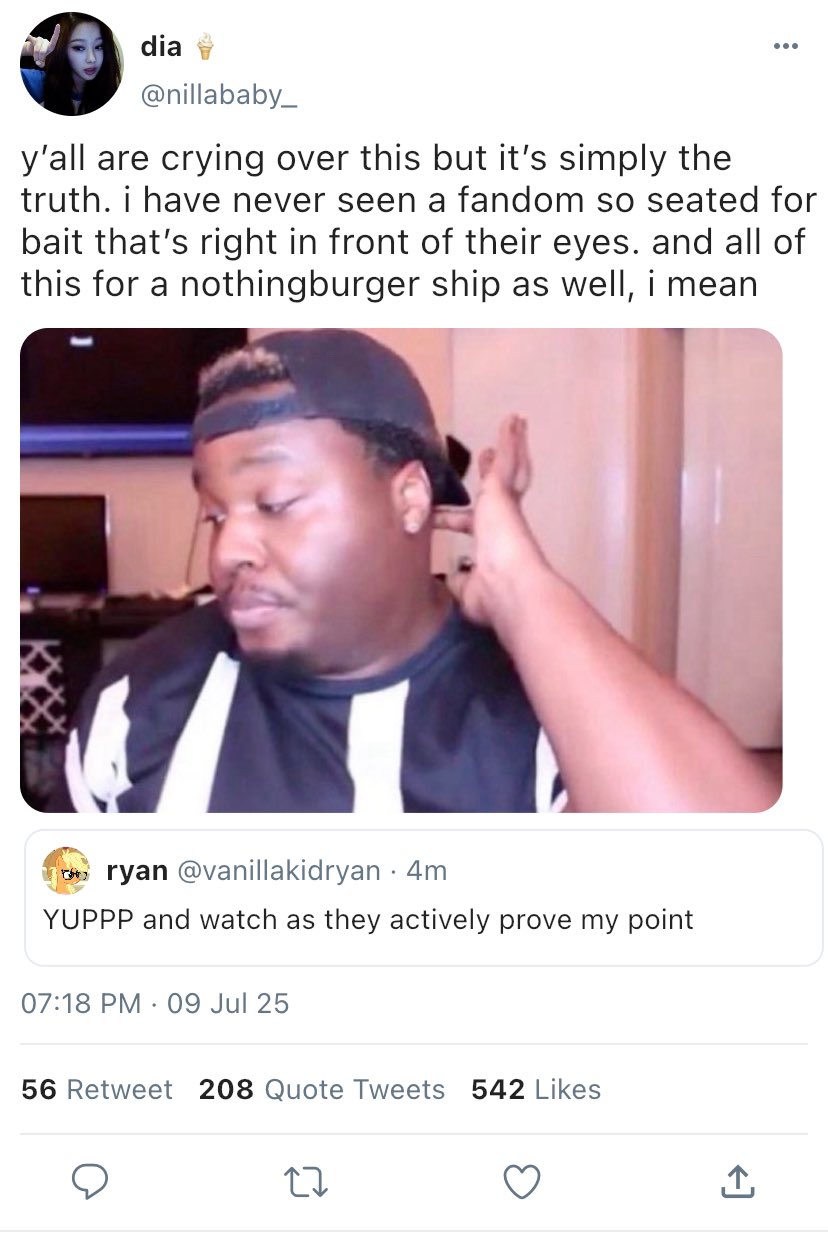This screenshot has width=828, height=1235.
Task: Click the reply speech bubble icon
Action: pos(91,1182)
